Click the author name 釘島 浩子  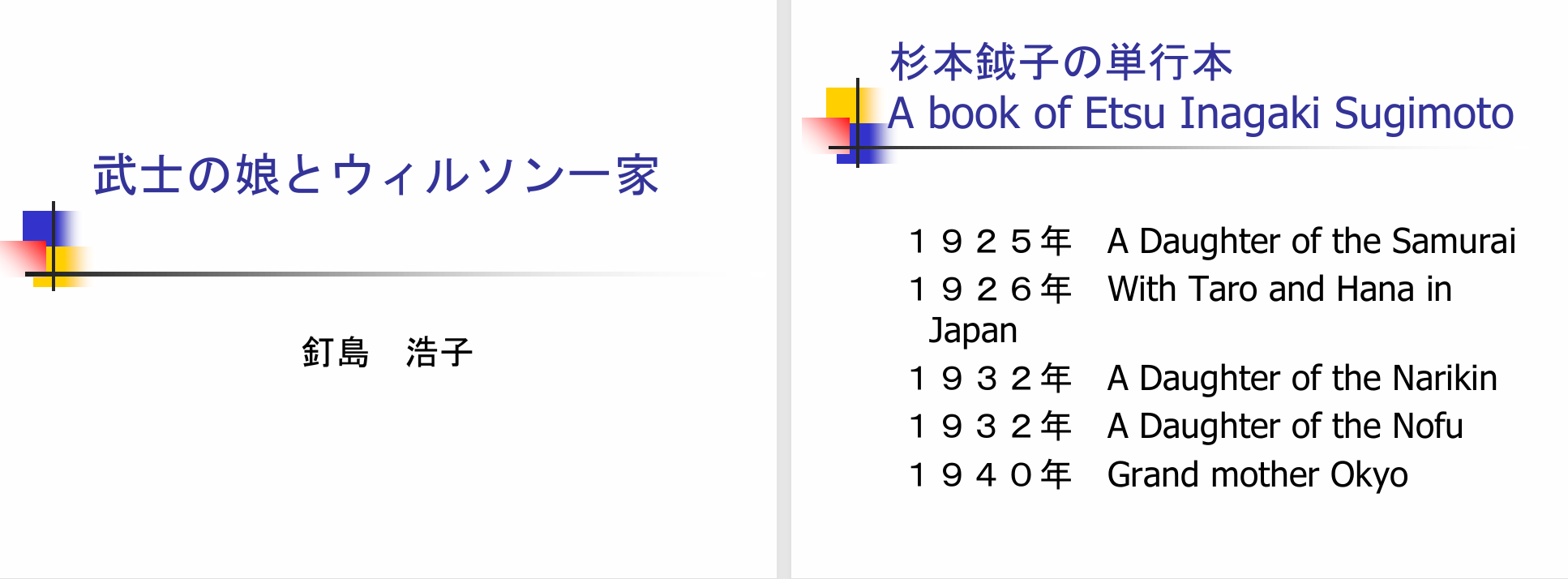387,353
